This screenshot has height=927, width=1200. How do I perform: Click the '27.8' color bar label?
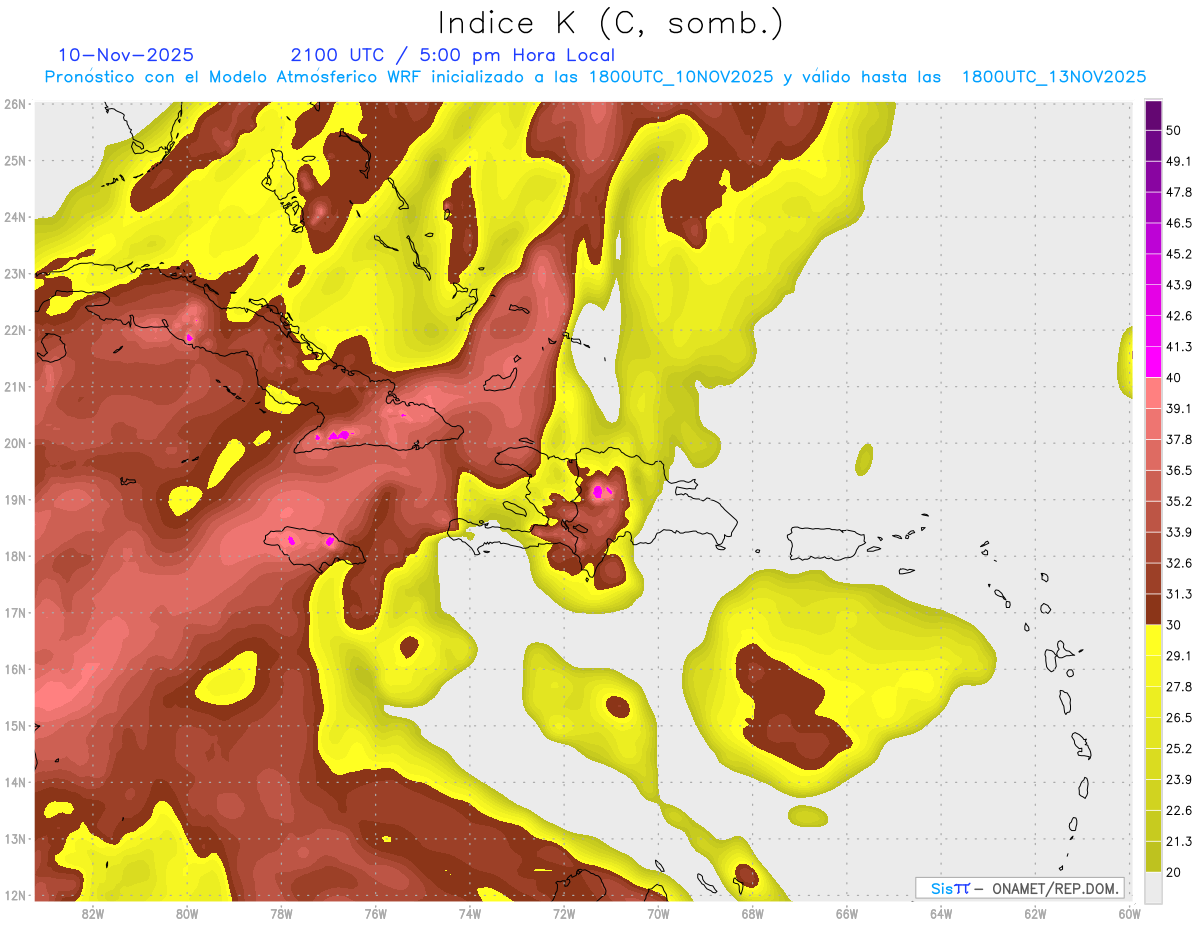click(1178, 687)
